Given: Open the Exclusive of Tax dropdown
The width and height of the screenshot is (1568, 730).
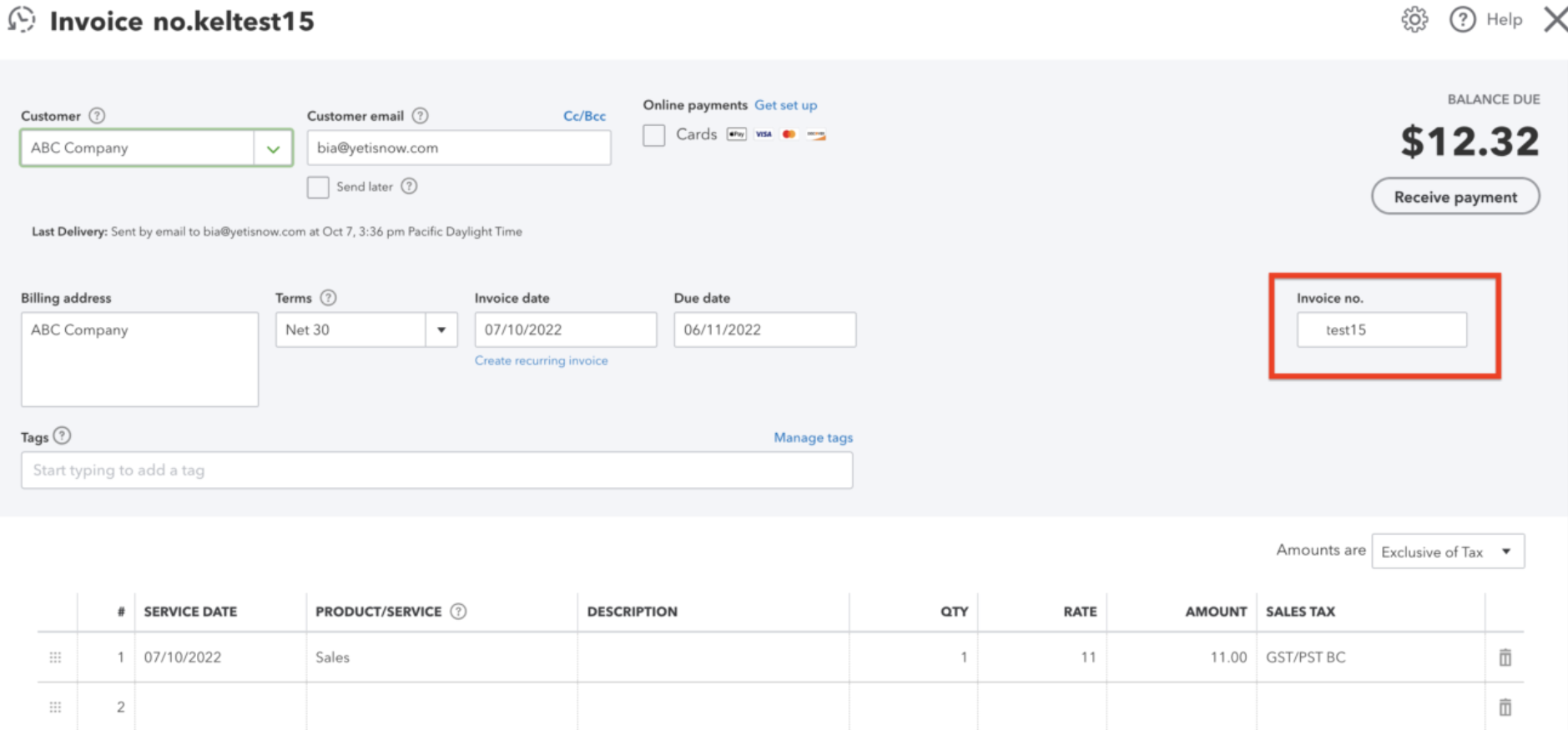Looking at the screenshot, I should [x=1448, y=551].
